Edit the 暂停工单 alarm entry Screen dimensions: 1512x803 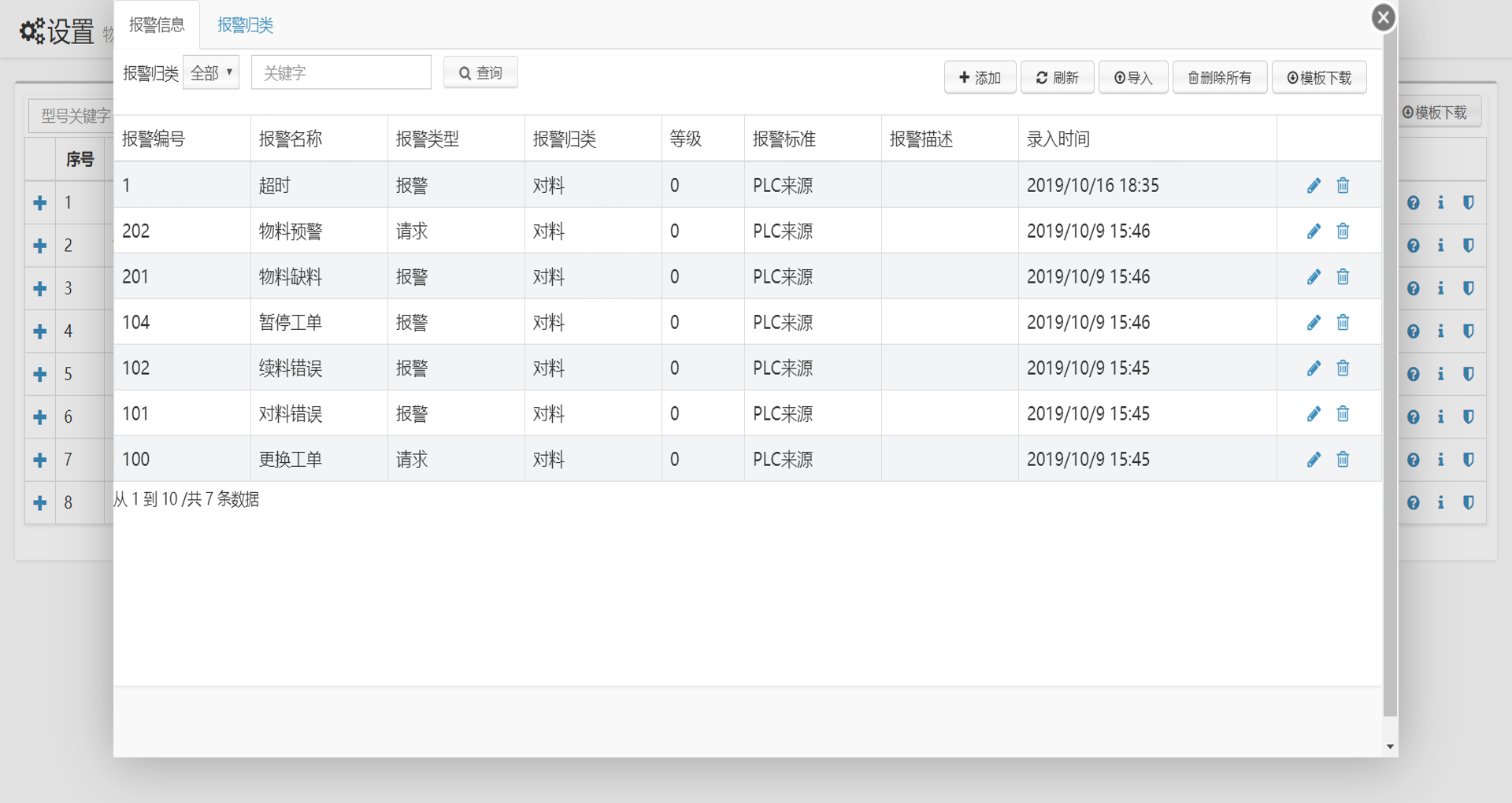1314,323
